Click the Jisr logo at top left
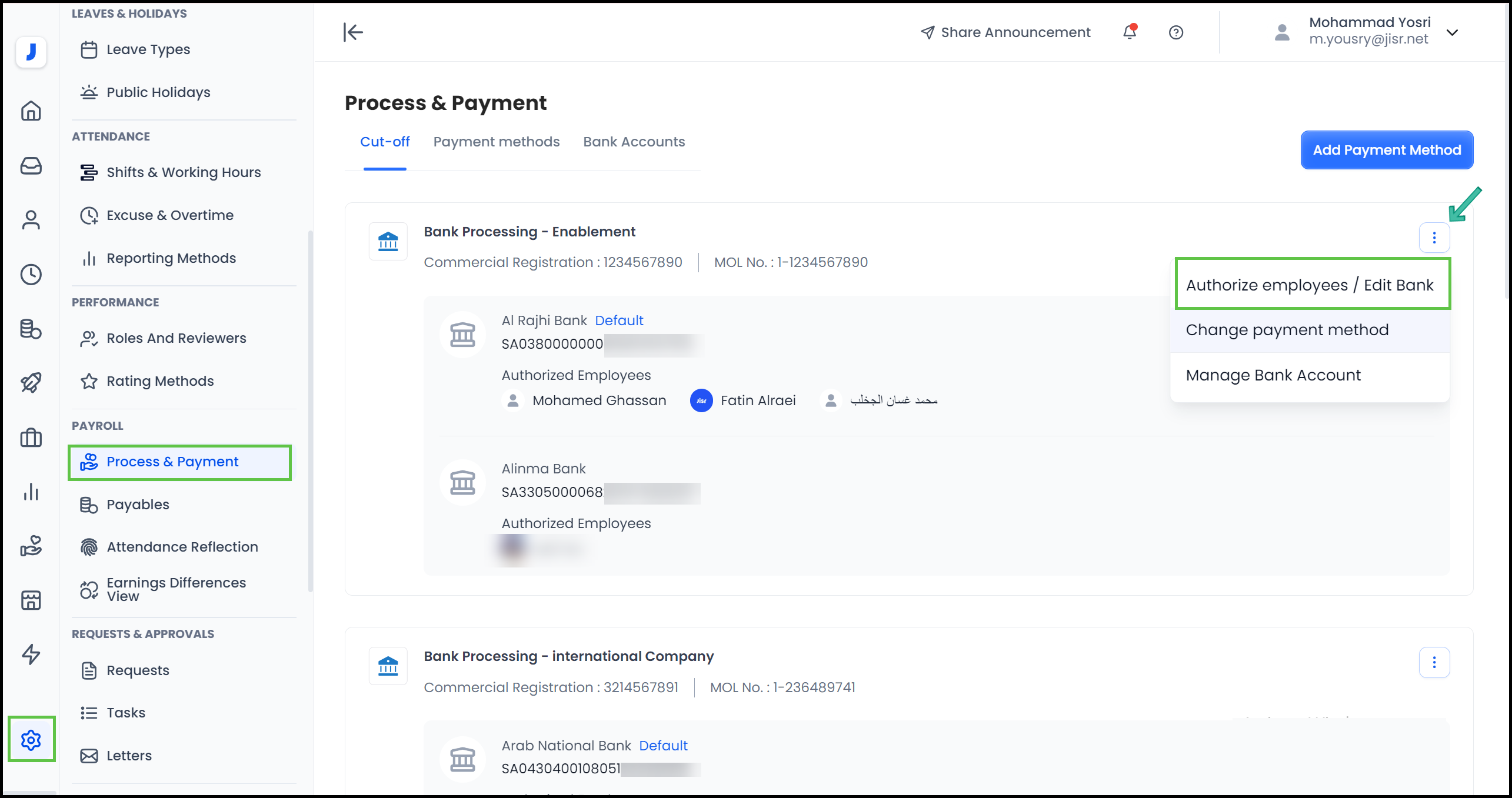1512x798 pixels. point(30,52)
